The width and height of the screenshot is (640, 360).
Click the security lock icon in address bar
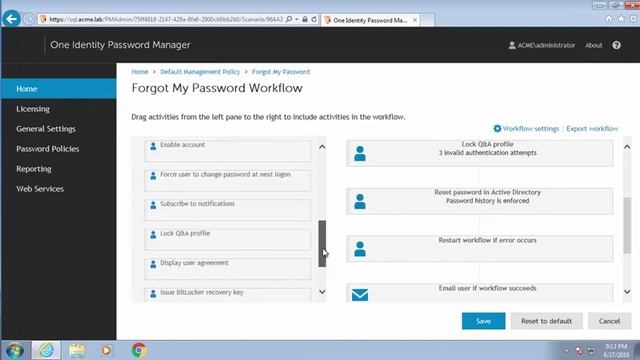pos(305,19)
